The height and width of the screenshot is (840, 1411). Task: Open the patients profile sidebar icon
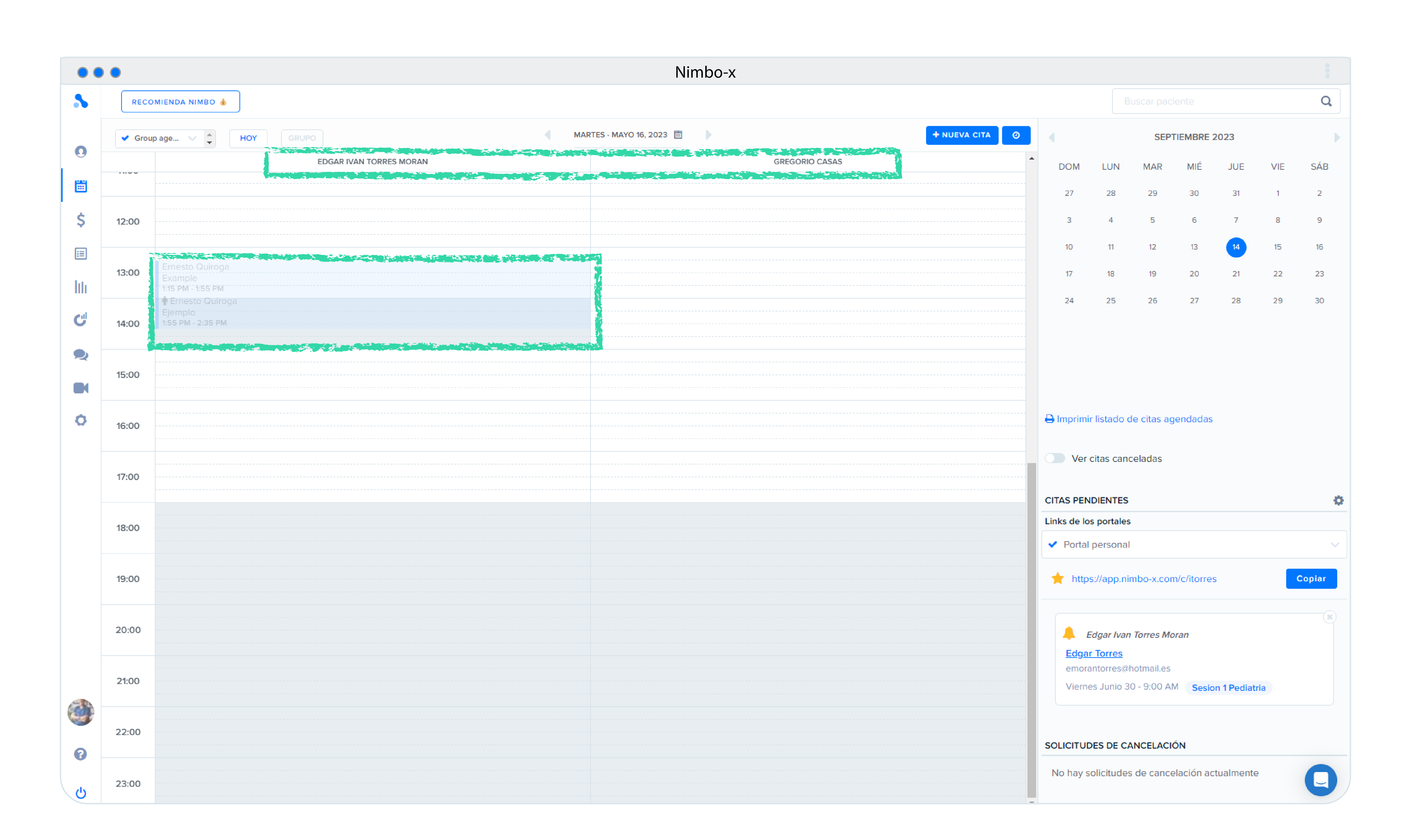[x=81, y=152]
